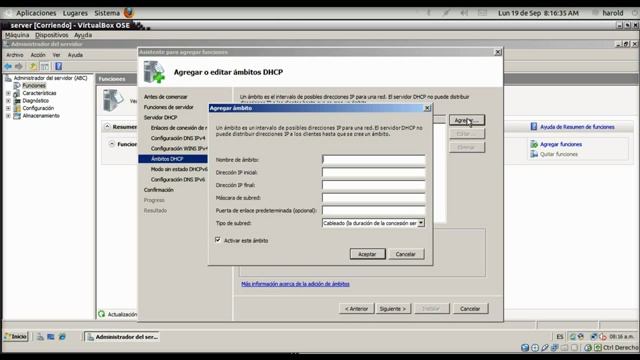Click the Dirección IP final input field
Image resolution: width=640 pixels, height=360 pixels.
coord(373,185)
